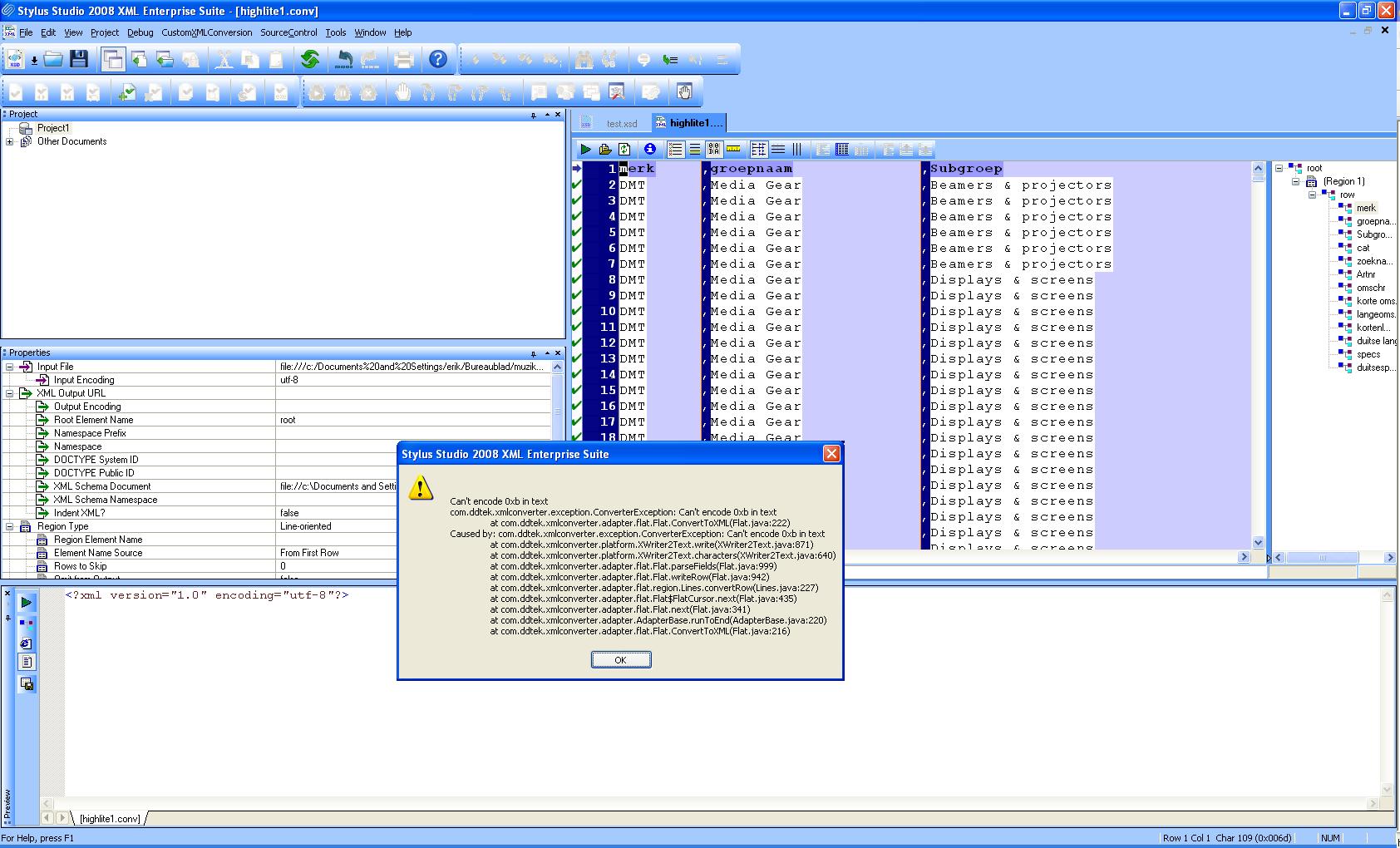Click the Properties panel scroll up arrow
This screenshot has width=1400, height=848.
point(557,367)
